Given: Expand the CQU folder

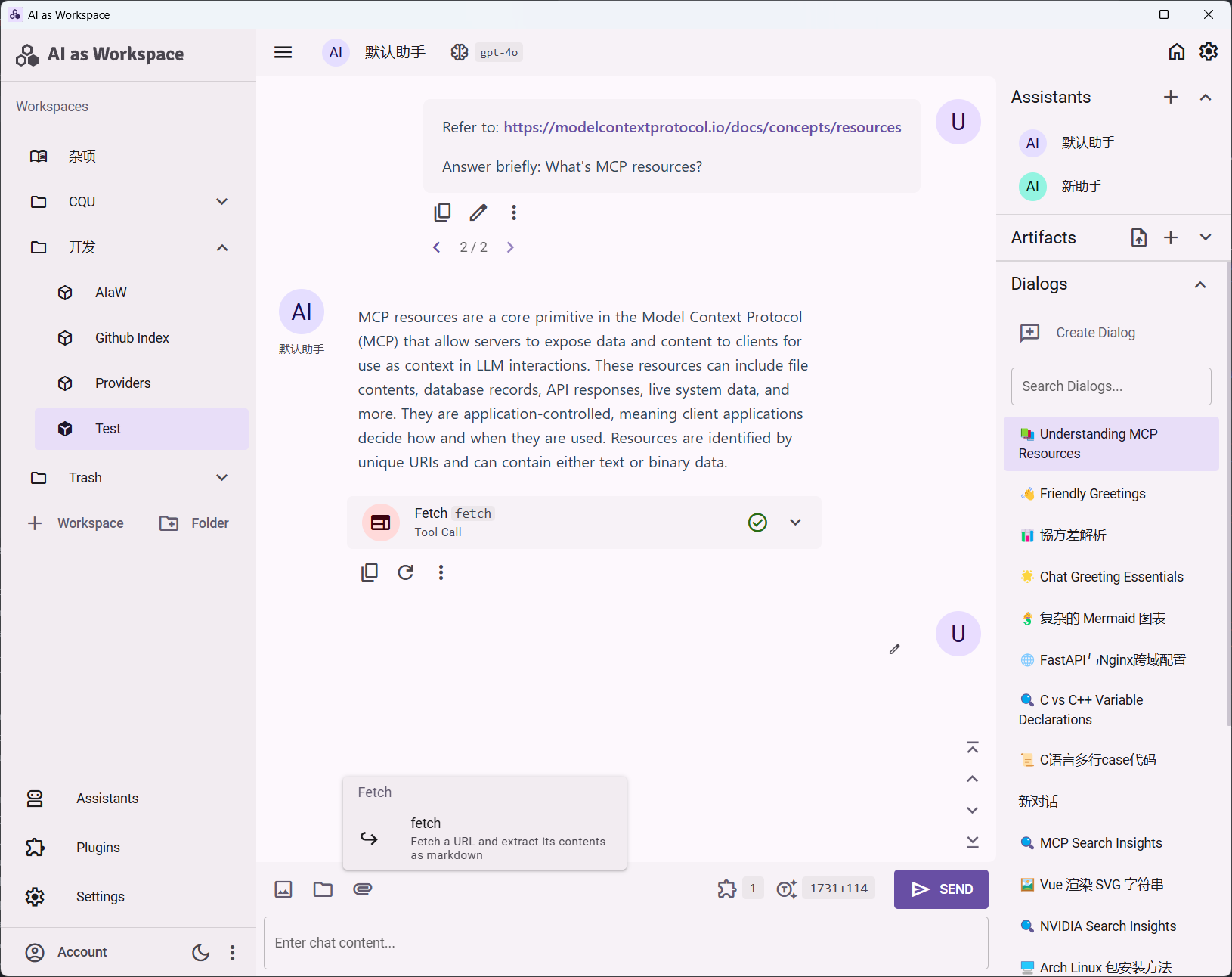Looking at the screenshot, I should coord(221,202).
